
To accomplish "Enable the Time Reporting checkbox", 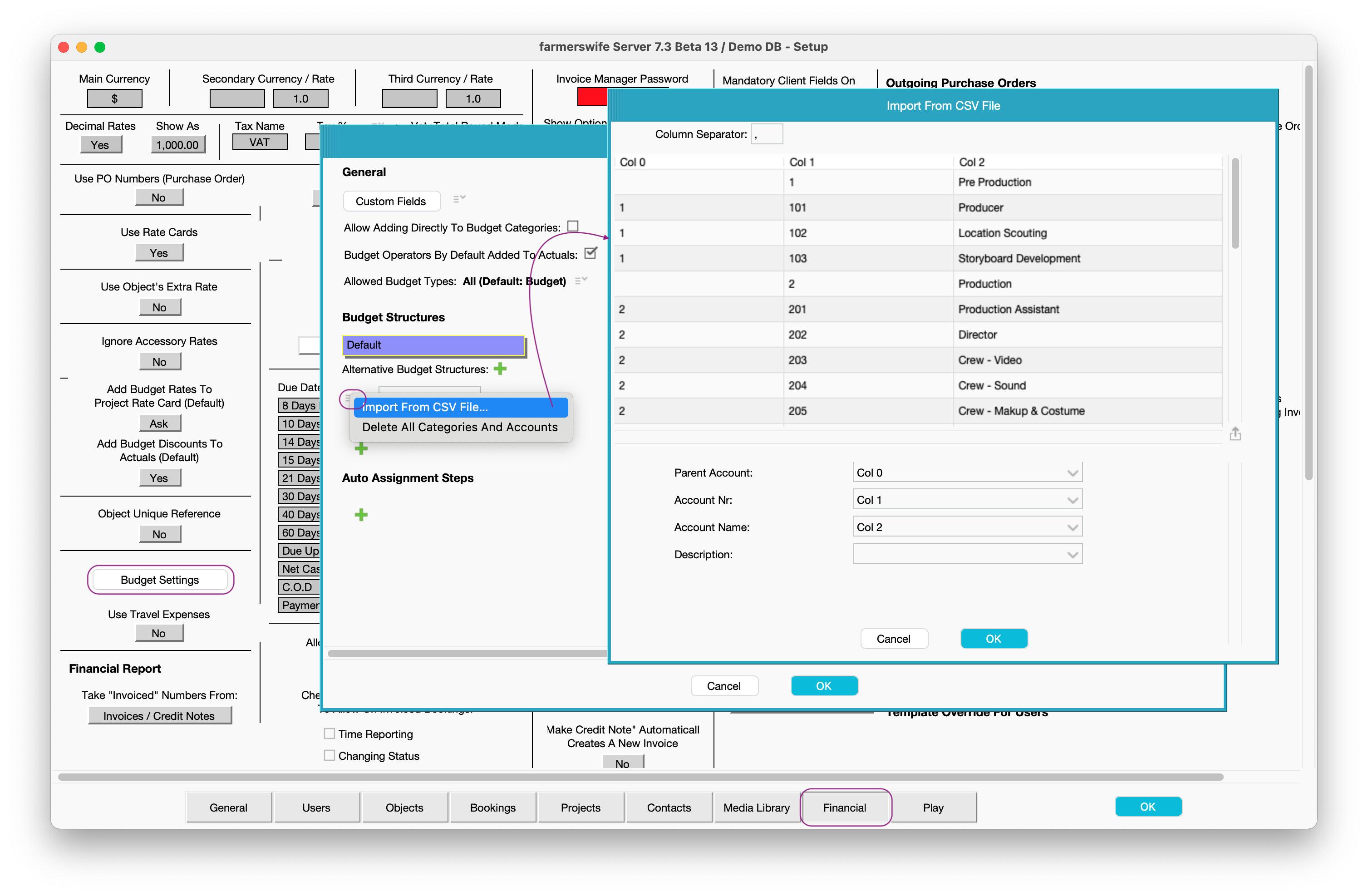I will (x=330, y=734).
